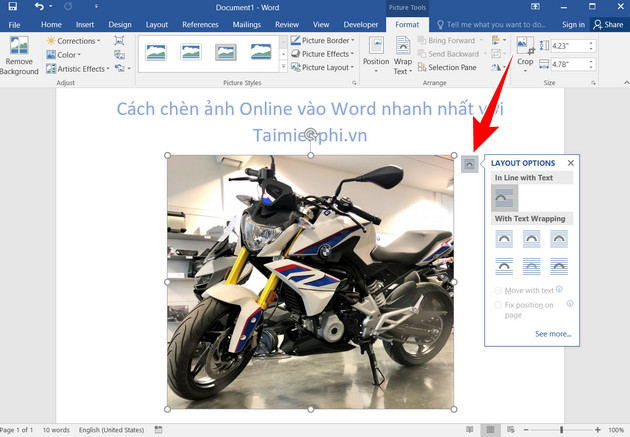This screenshot has height=437, width=630.
Task: Open the Position dropdown
Action: [376, 55]
